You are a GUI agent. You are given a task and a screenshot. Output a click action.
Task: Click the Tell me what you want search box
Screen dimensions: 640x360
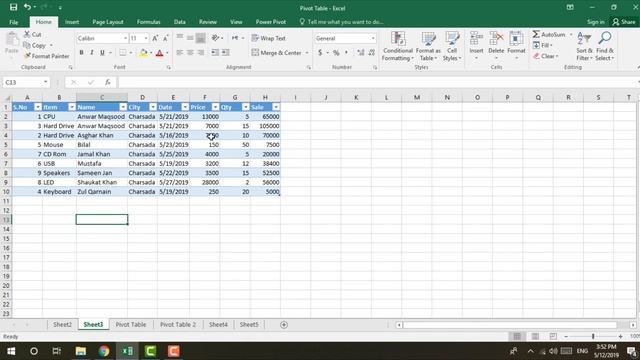(341, 22)
